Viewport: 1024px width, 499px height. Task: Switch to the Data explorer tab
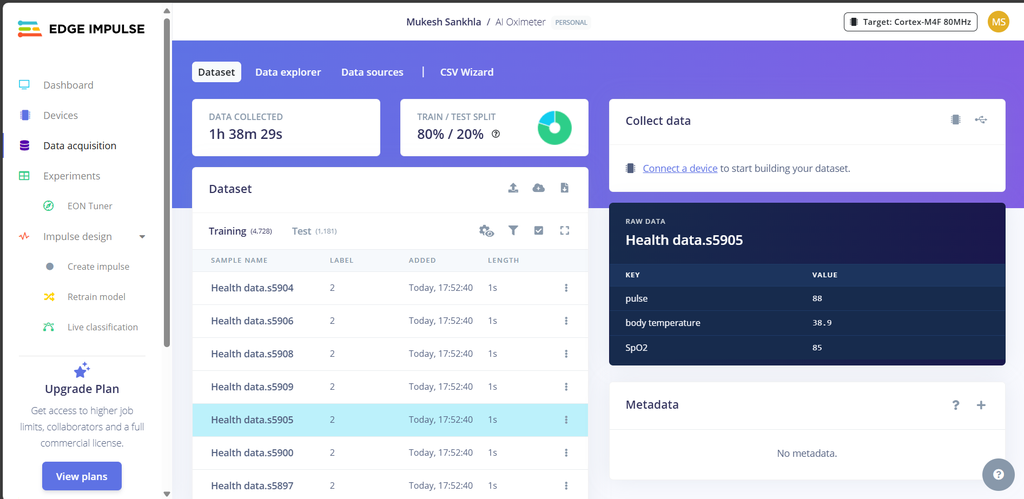point(288,72)
